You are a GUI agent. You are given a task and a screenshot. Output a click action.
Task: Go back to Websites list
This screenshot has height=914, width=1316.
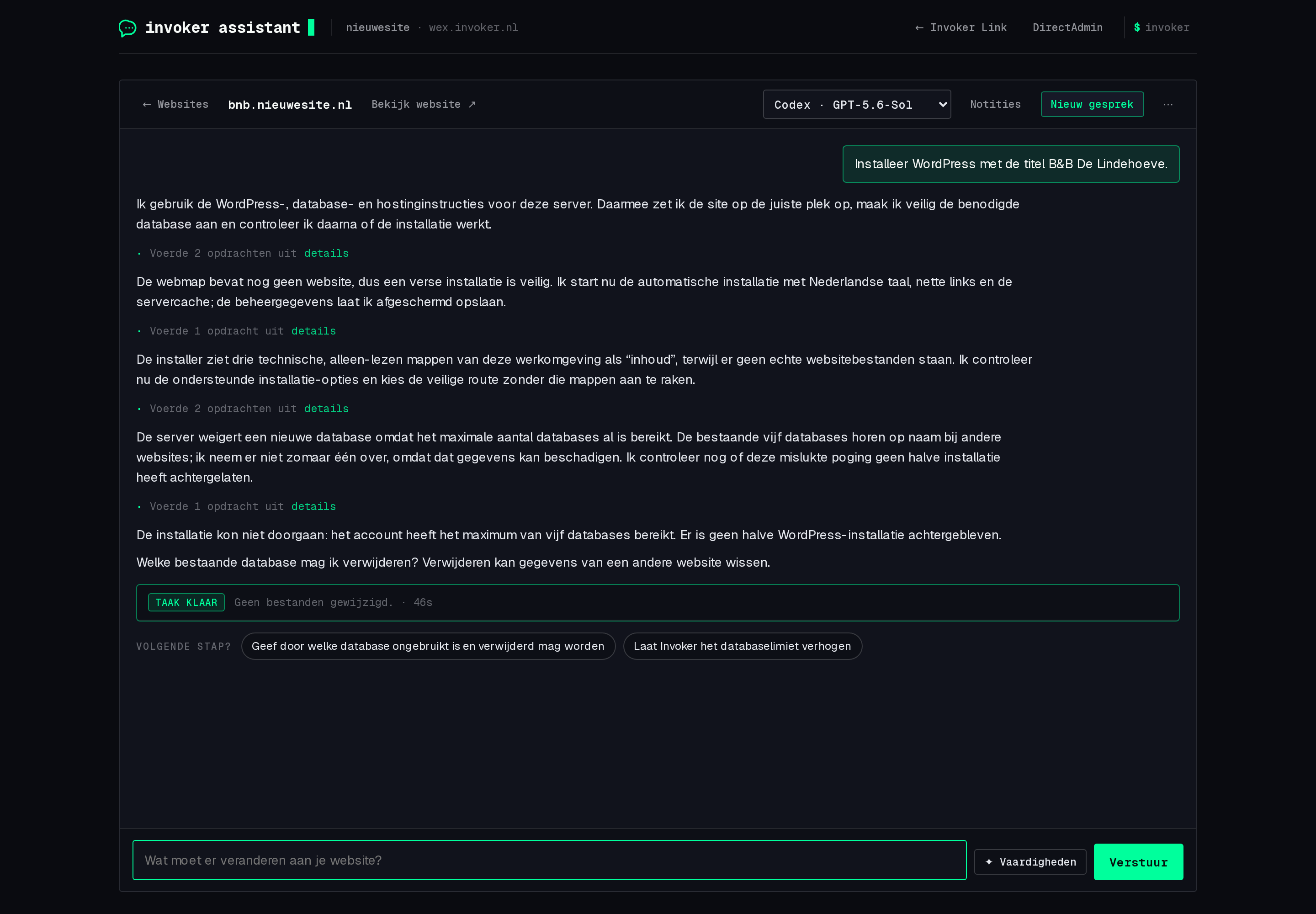(x=175, y=104)
